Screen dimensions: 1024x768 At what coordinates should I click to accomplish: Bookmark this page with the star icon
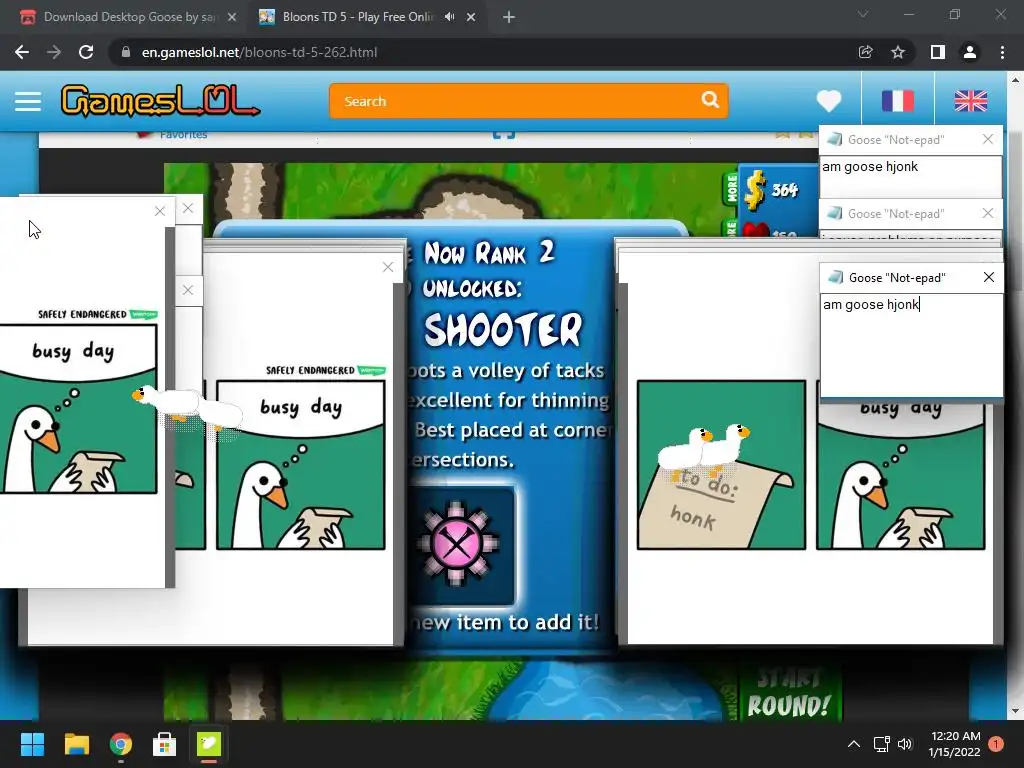coord(898,52)
